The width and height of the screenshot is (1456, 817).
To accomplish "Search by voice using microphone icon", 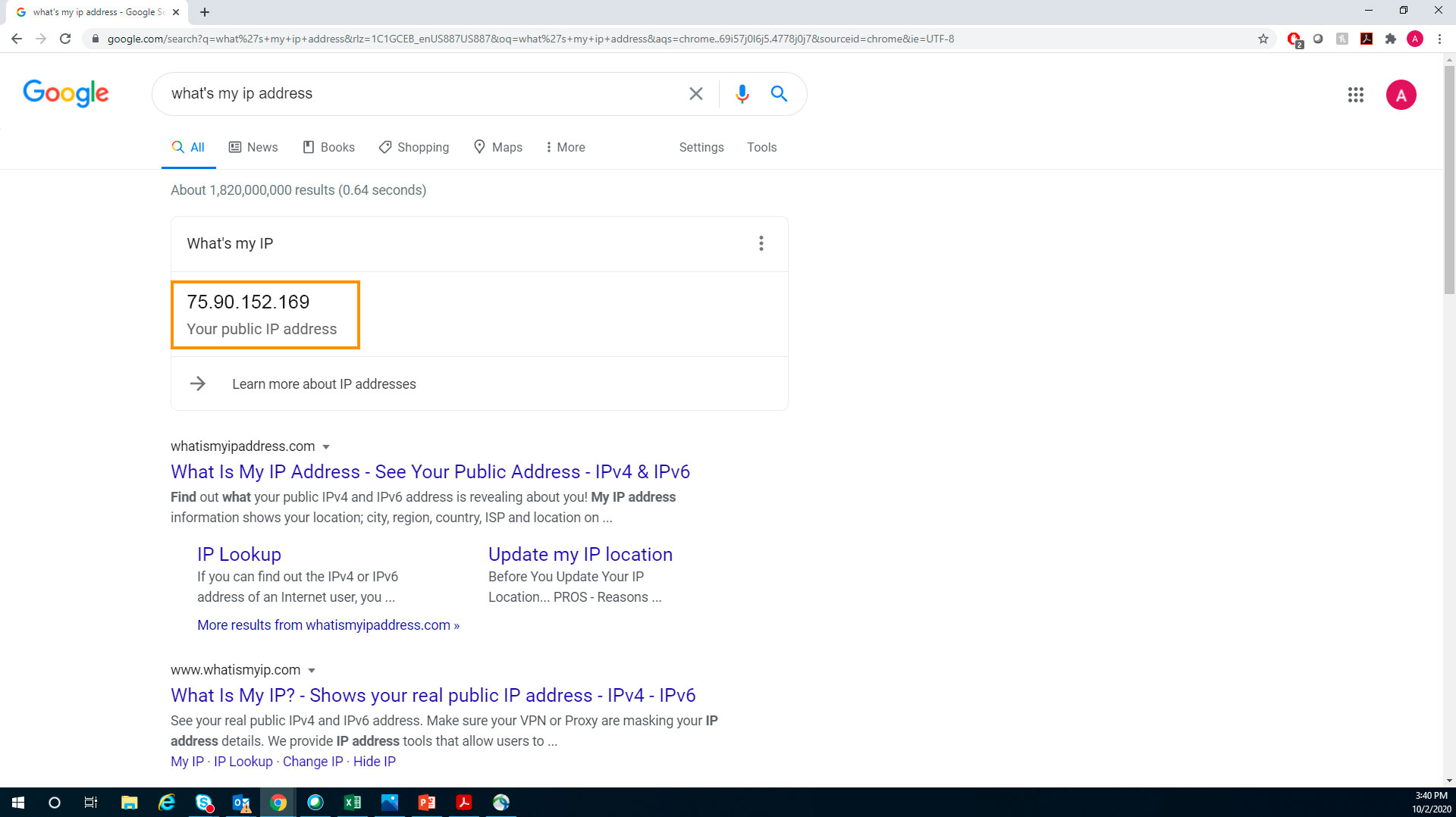I will (x=742, y=93).
